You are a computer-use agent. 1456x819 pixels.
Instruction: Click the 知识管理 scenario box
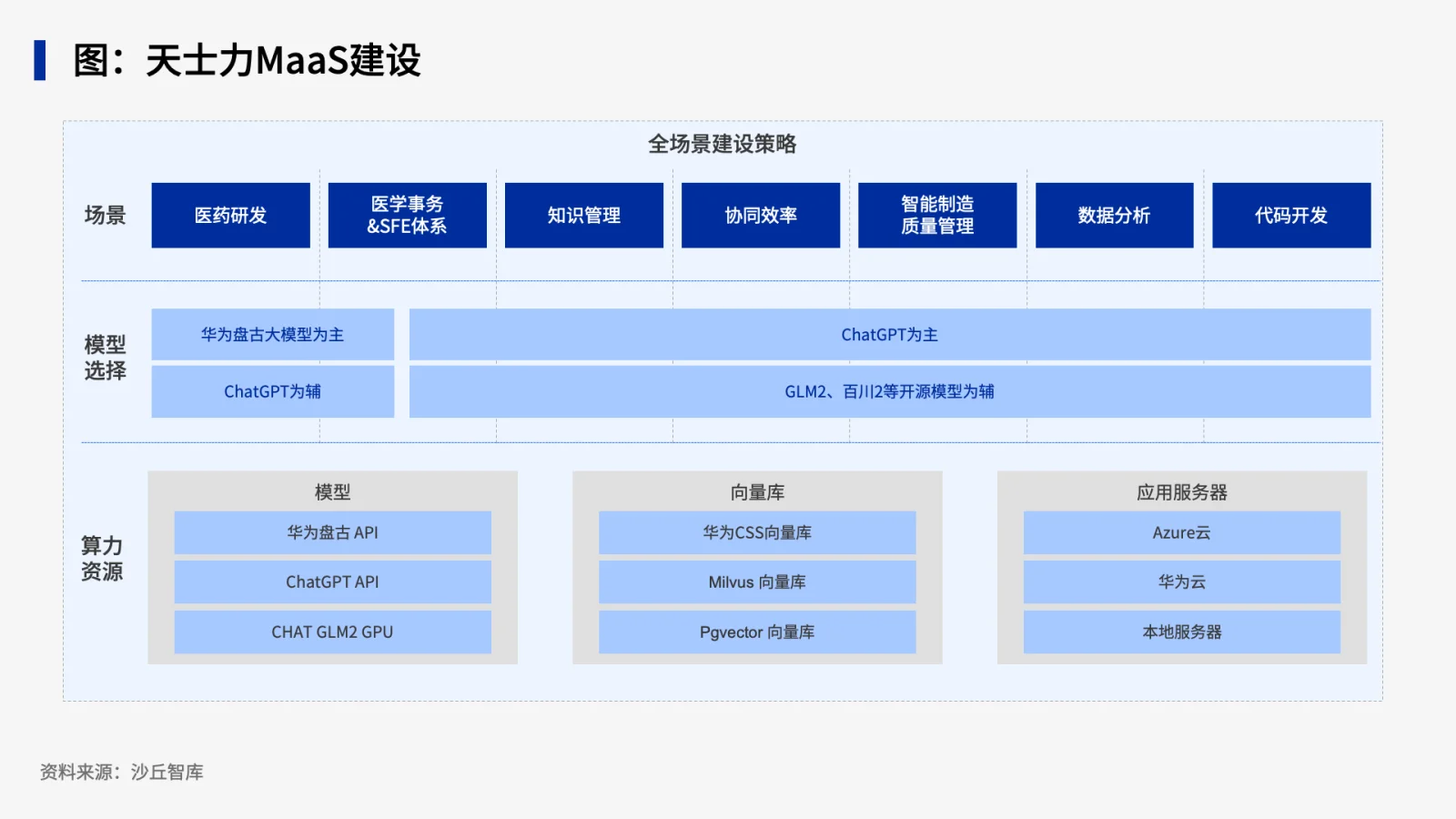point(584,216)
